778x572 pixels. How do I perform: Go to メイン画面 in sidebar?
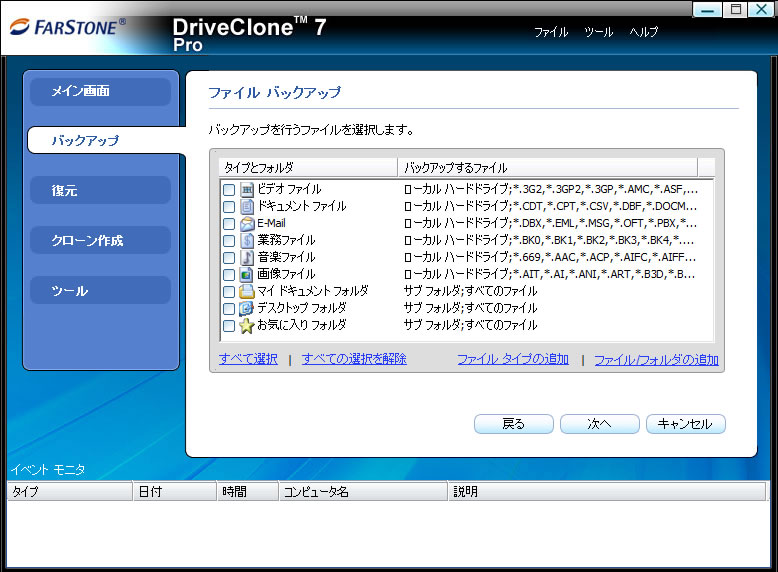point(101,91)
